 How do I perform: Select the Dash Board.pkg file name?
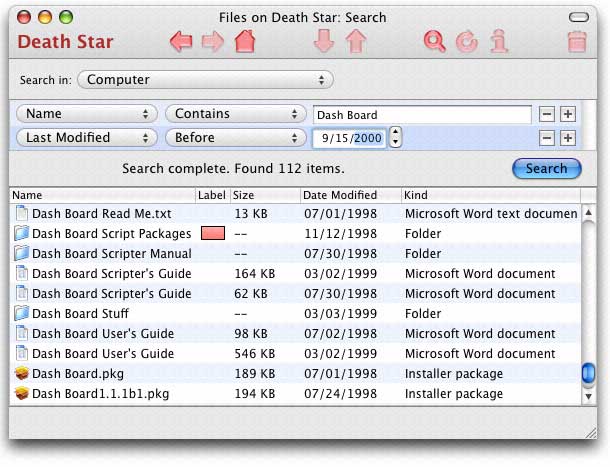[x=78, y=374]
